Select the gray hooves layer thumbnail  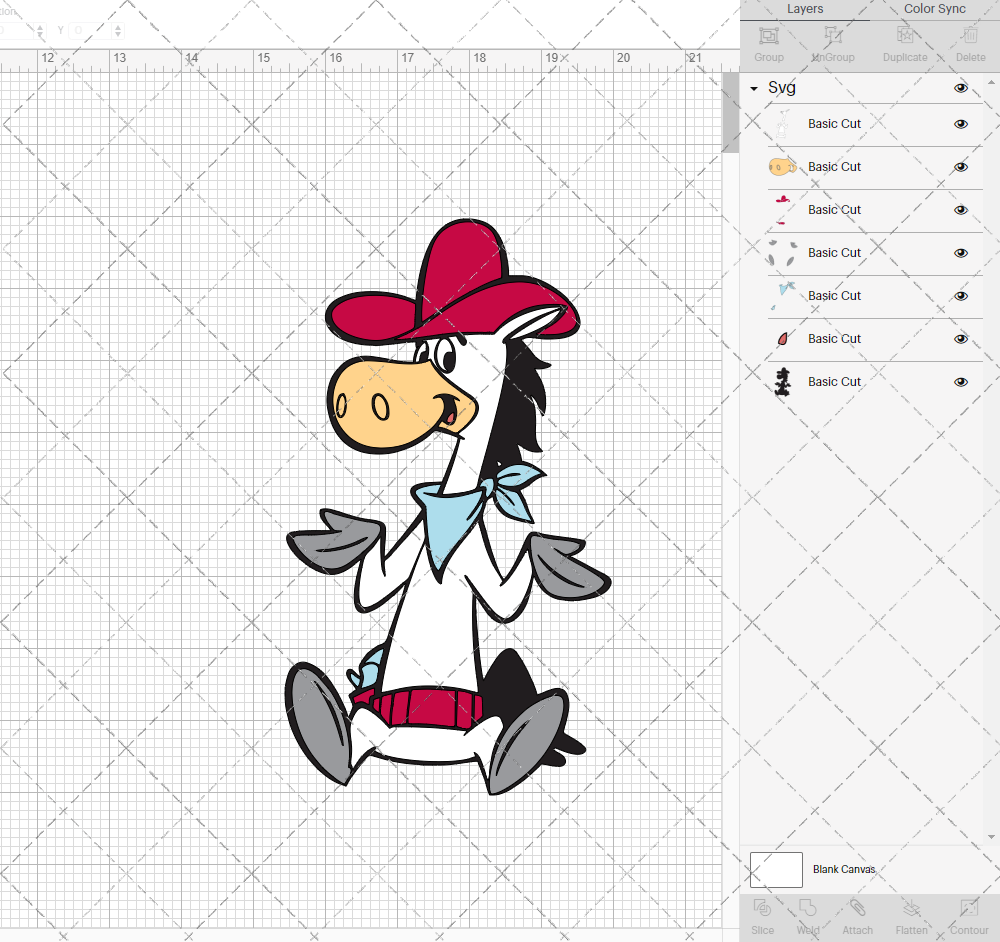click(x=783, y=253)
